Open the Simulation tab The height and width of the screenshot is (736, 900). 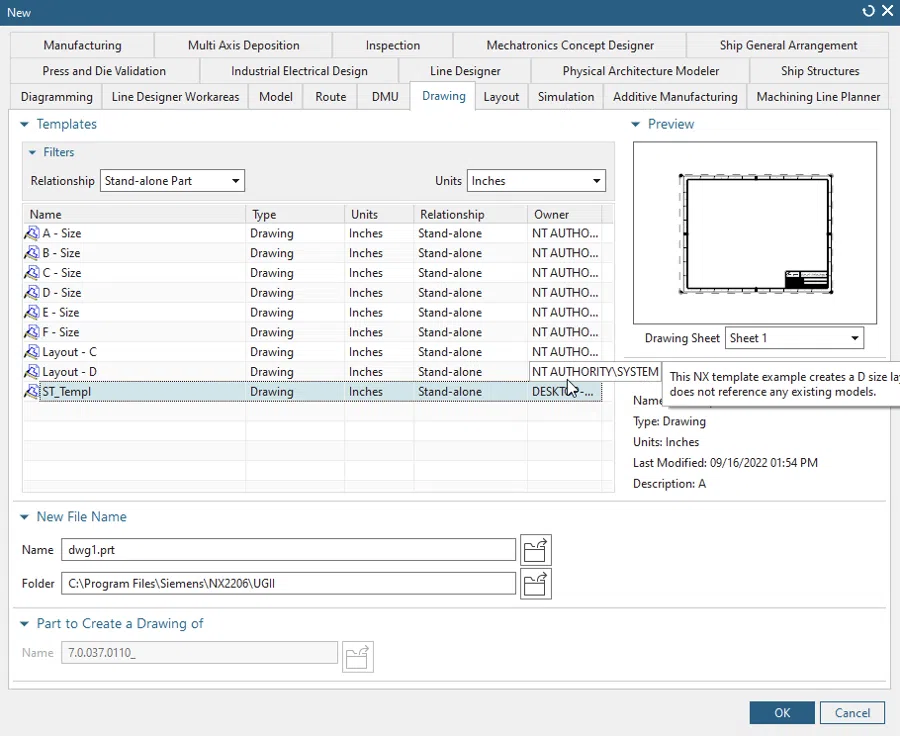tap(566, 96)
